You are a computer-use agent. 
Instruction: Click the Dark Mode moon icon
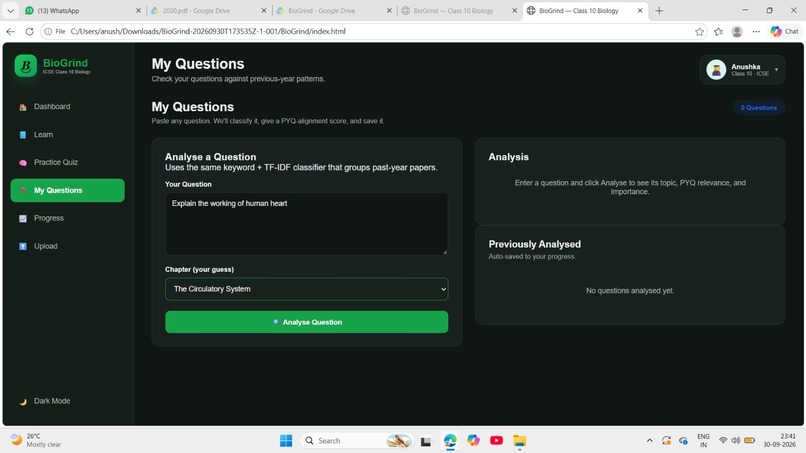[23, 402]
